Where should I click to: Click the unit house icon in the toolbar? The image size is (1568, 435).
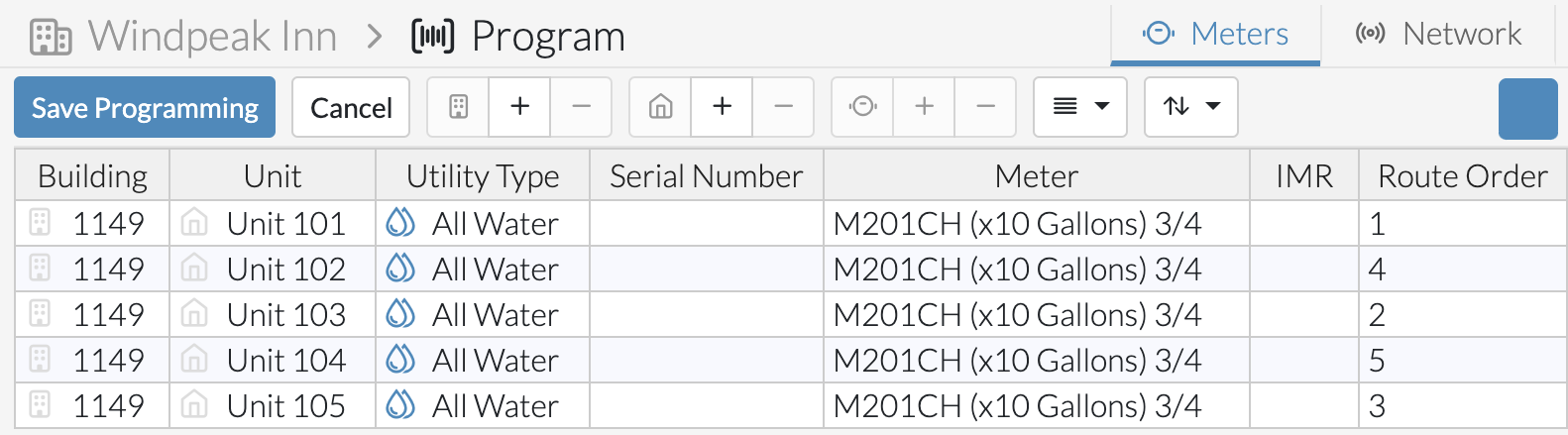click(660, 107)
